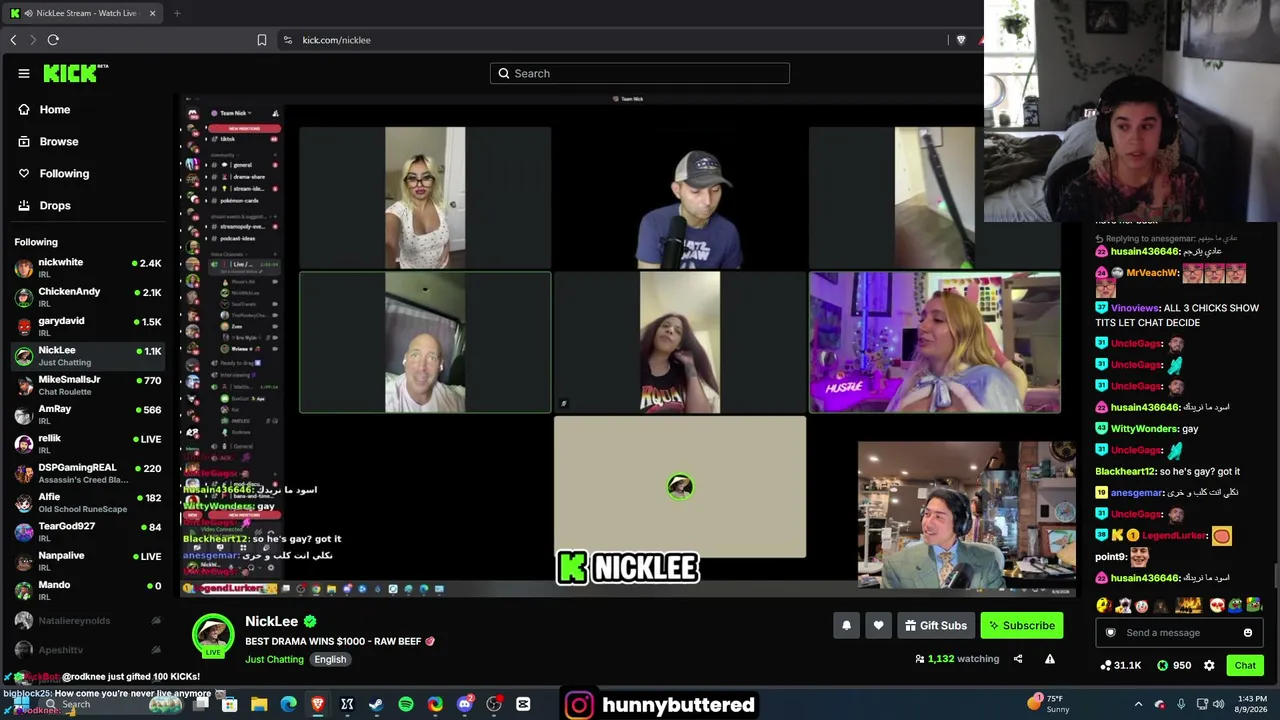This screenshot has height=720, width=1280.
Task: Open ChickenAndy channel in Following list
Action: coord(88,297)
